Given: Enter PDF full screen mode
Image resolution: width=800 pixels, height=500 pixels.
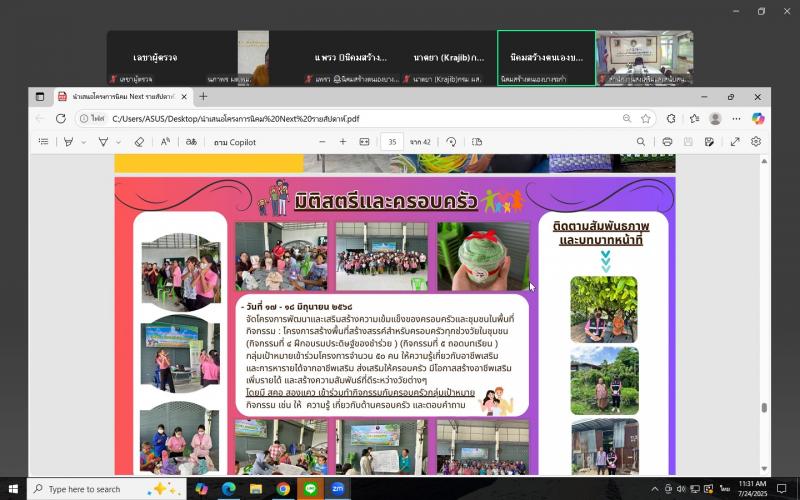Looking at the screenshot, I should (735, 142).
